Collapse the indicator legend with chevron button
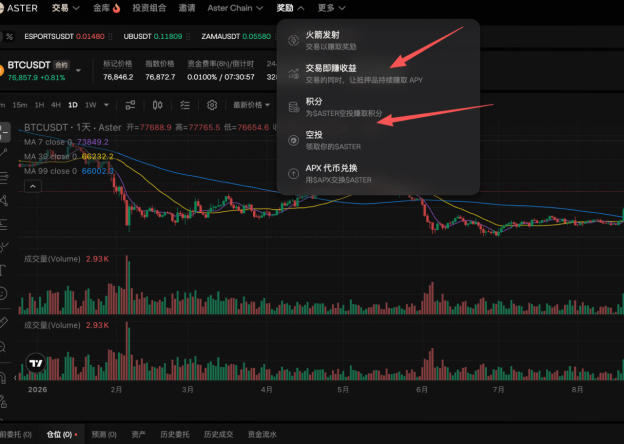Image resolution: width=624 pixels, height=444 pixels. (x=33, y=186)
